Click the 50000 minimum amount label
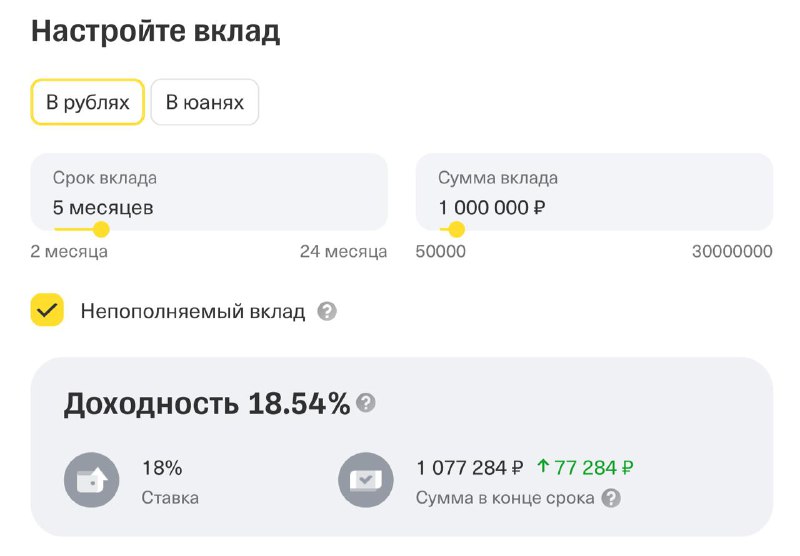This screenshot has height=556, width=800. point(441,251)
